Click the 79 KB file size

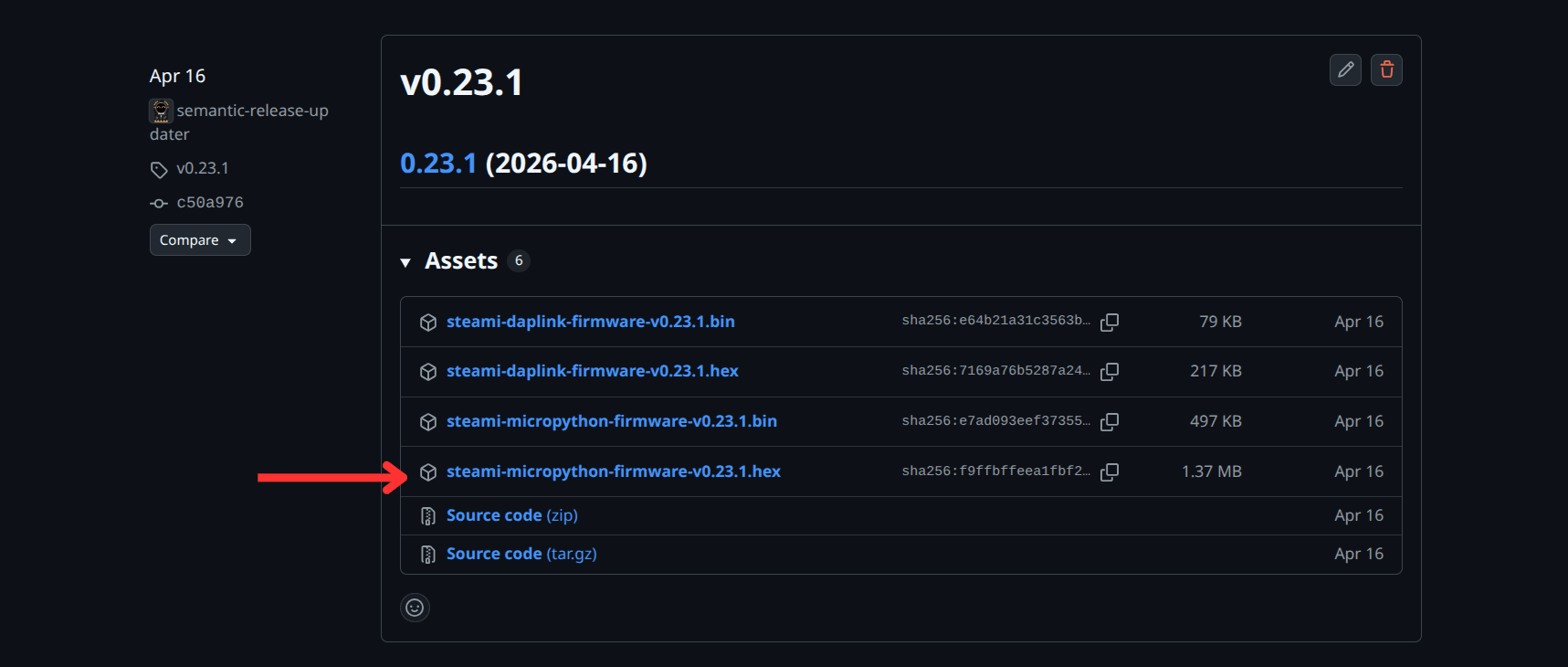(1220, 322)
